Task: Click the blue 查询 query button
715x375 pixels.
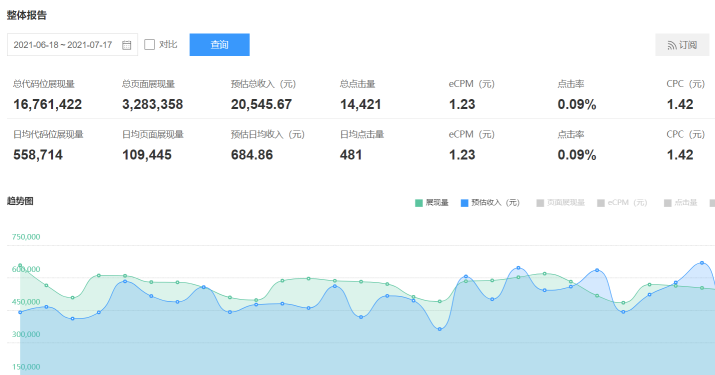Action: pos(219,45)
